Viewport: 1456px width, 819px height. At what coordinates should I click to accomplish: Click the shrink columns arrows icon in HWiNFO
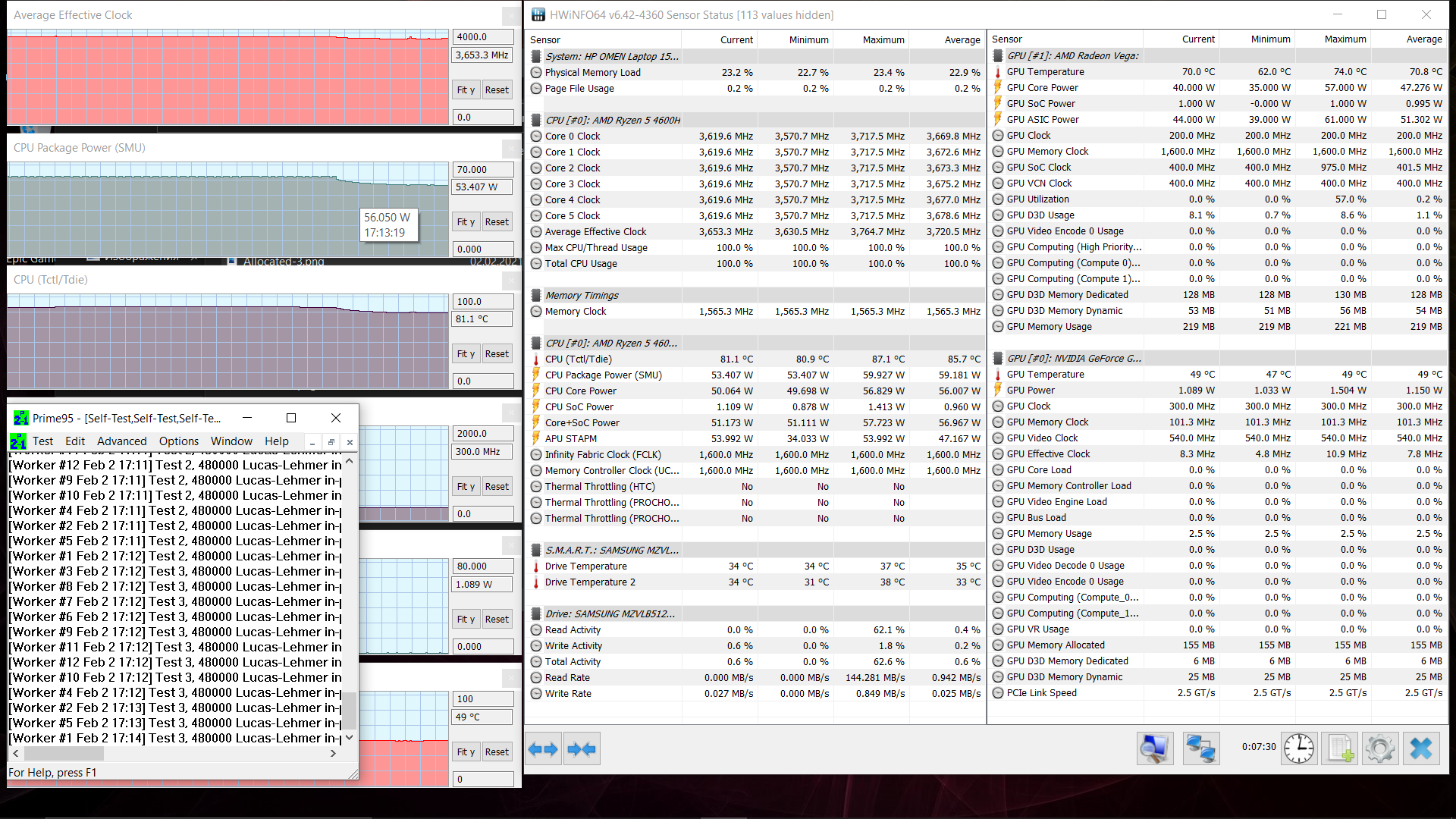582,749
